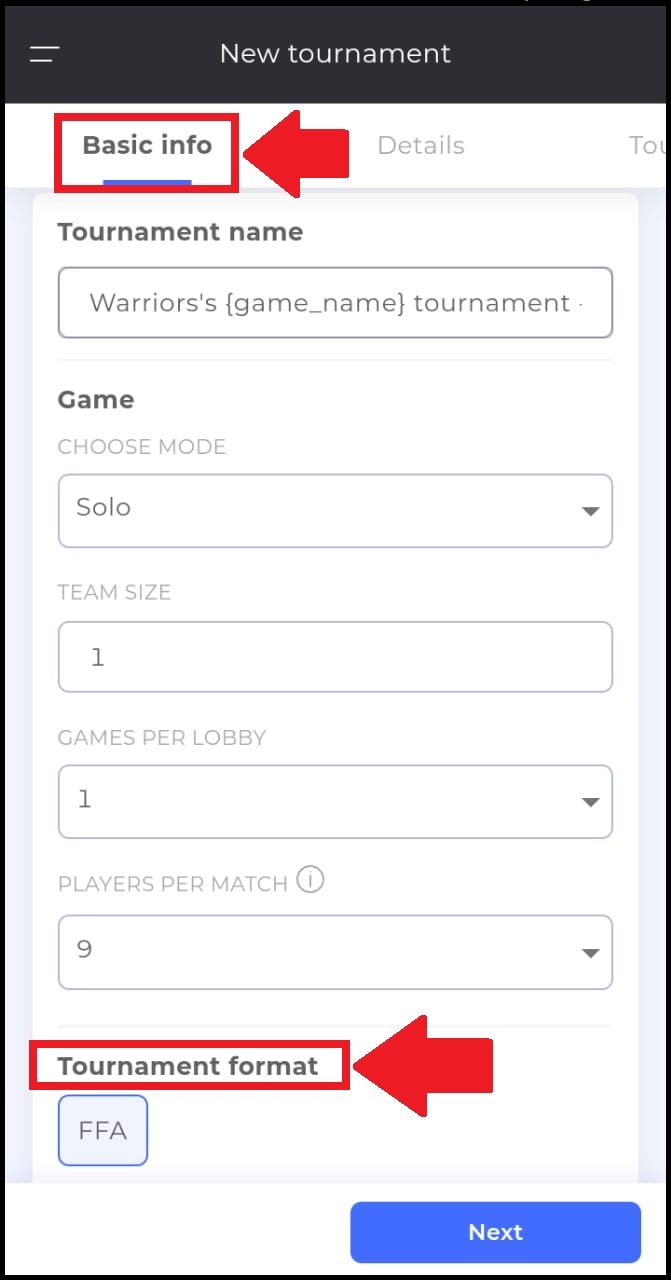
Task: Open the Games per lobby dropdown arrow
Action: (x=590, y=802)
